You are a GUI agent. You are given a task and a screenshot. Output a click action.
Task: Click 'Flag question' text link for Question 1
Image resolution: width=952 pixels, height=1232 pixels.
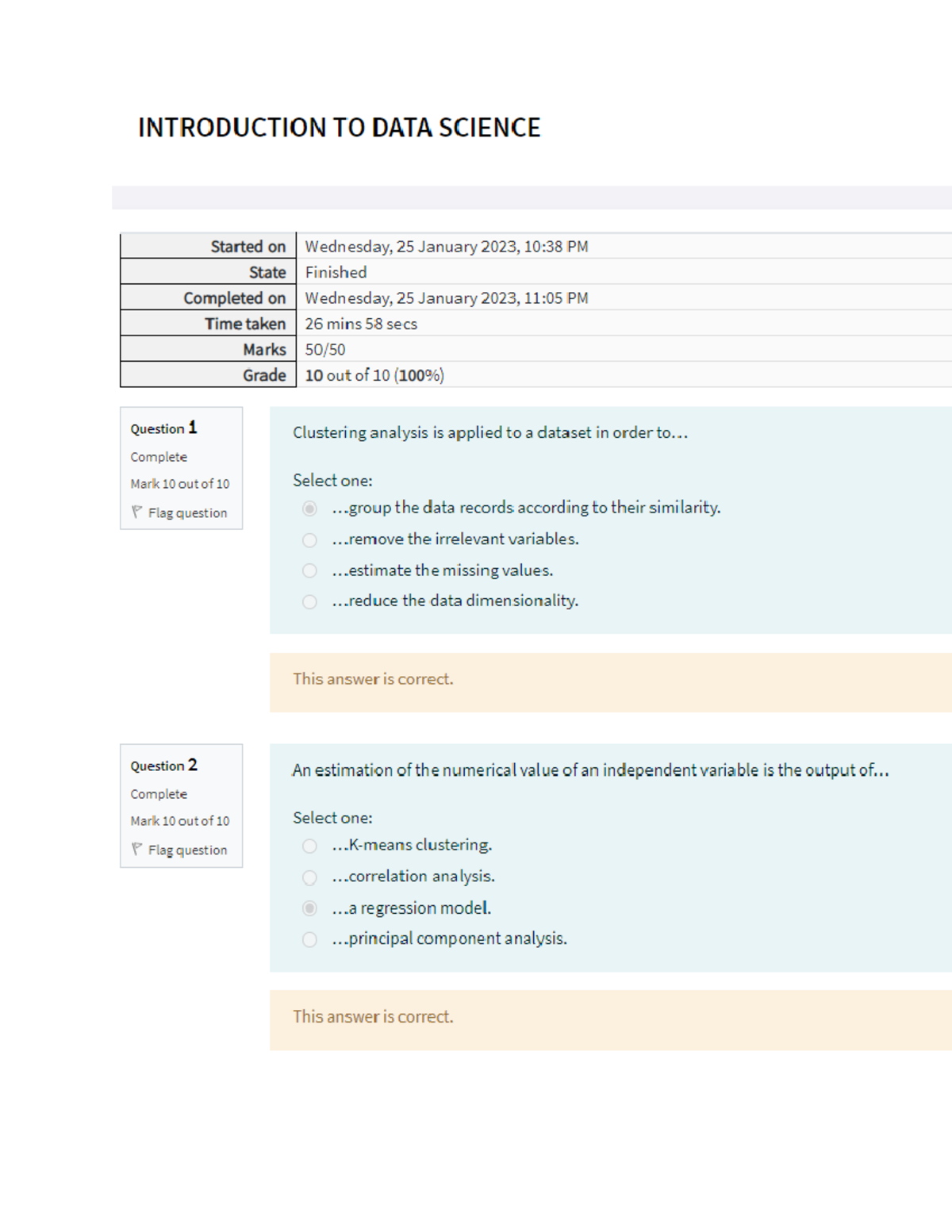(187, 513)
